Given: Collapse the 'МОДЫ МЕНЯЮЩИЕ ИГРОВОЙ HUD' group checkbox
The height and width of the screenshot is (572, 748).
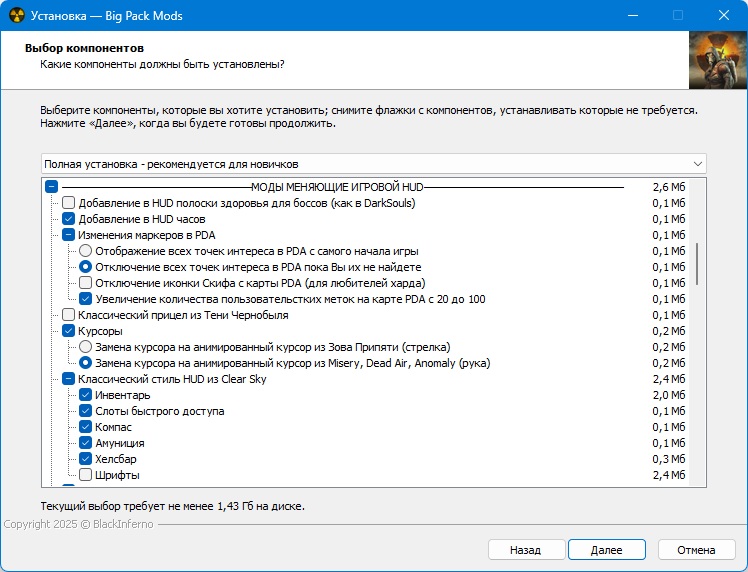Looking at the screenshot, I should pyautogui.click(x=52, y=187).
